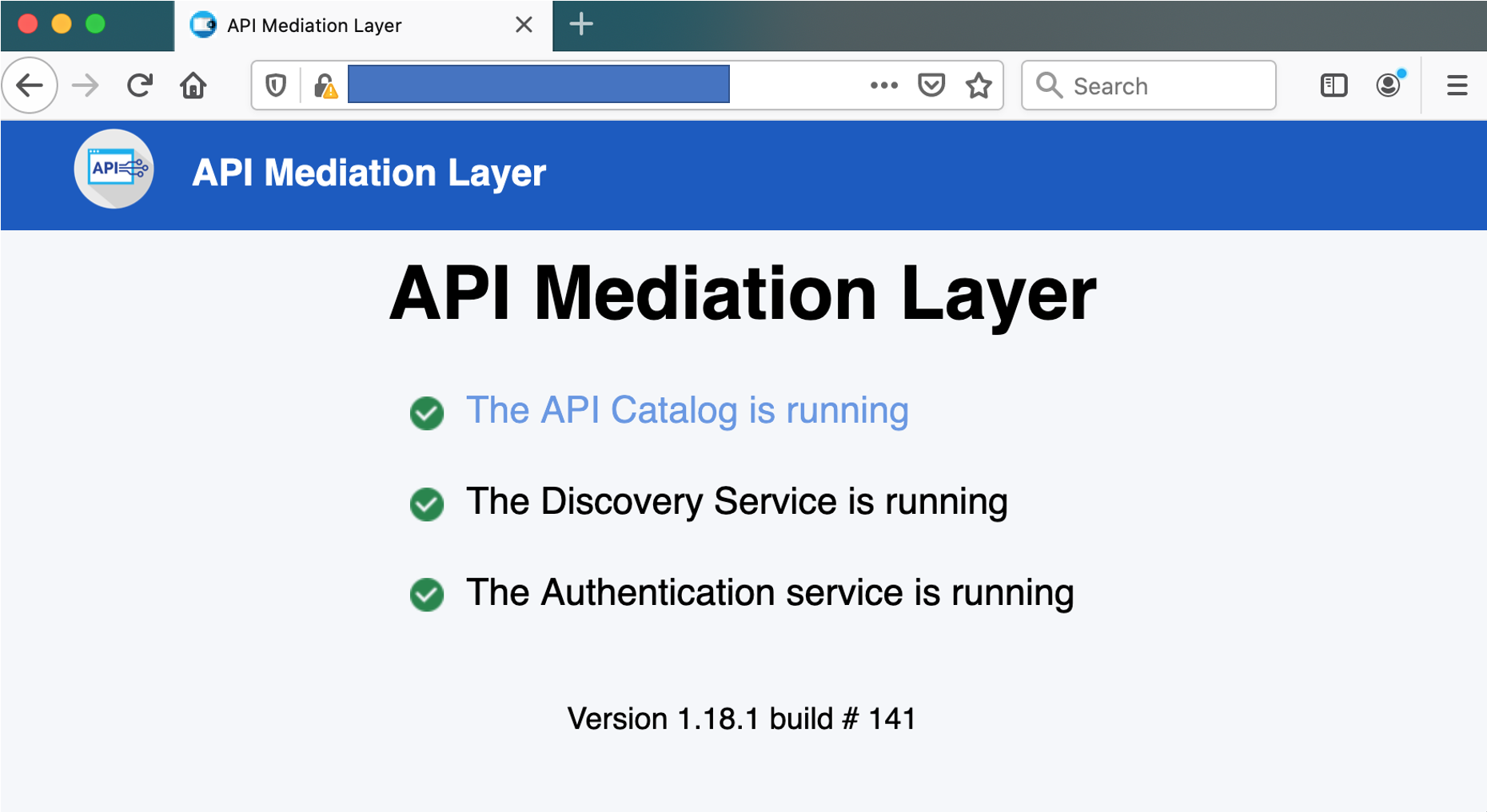The width and height of the screenshot is (1487, 812).
Task: Open a new browser tab
Action: pyautogui.click(x=581, y=25)
